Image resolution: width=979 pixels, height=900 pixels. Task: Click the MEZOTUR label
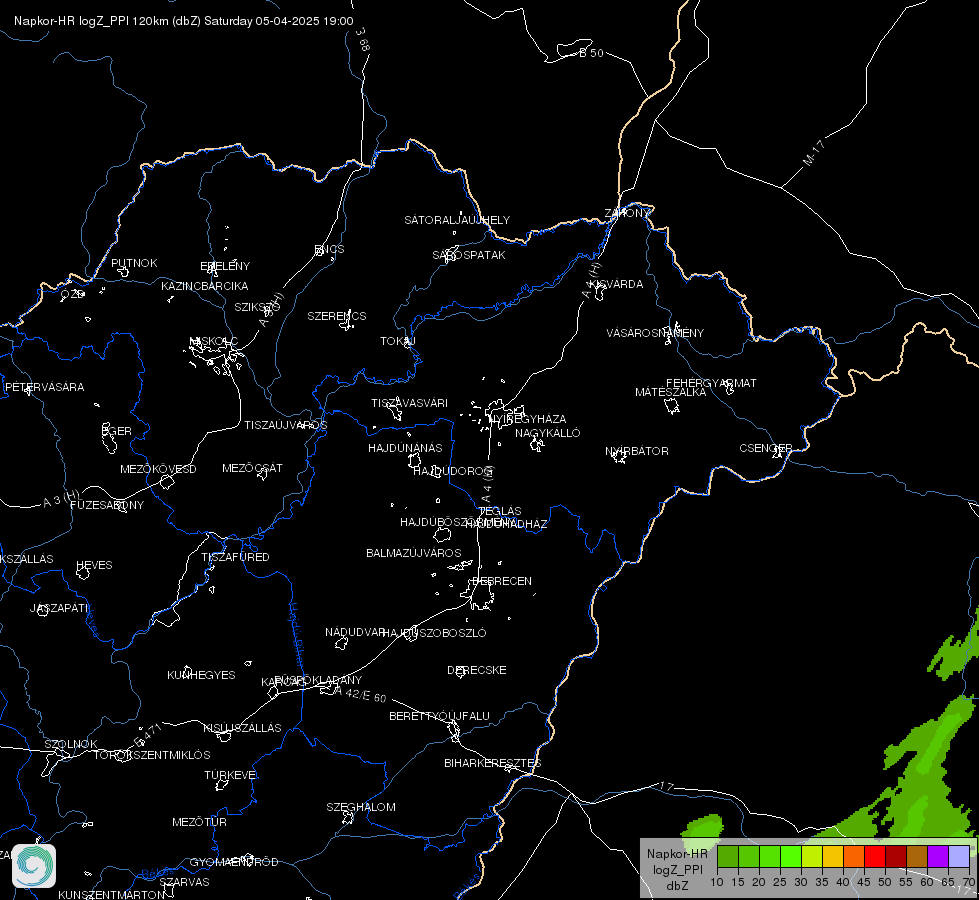click(x=199, y=822)
